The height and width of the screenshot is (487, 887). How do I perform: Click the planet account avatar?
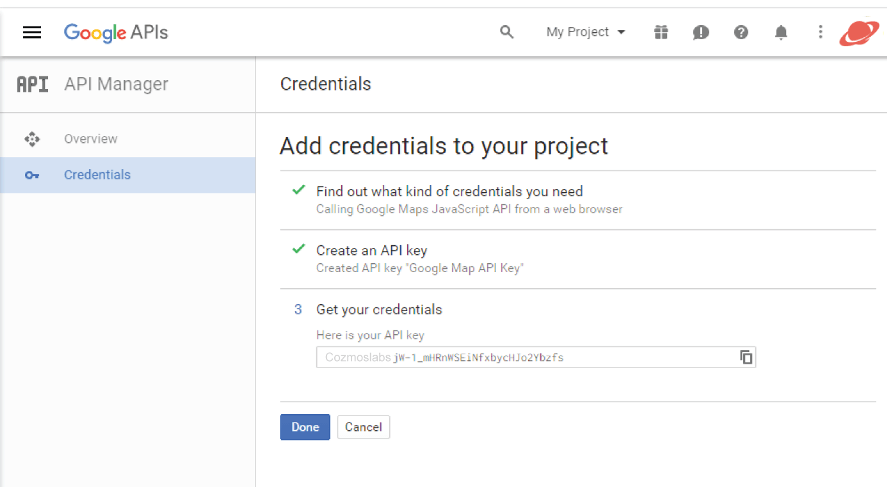(859, 32)
